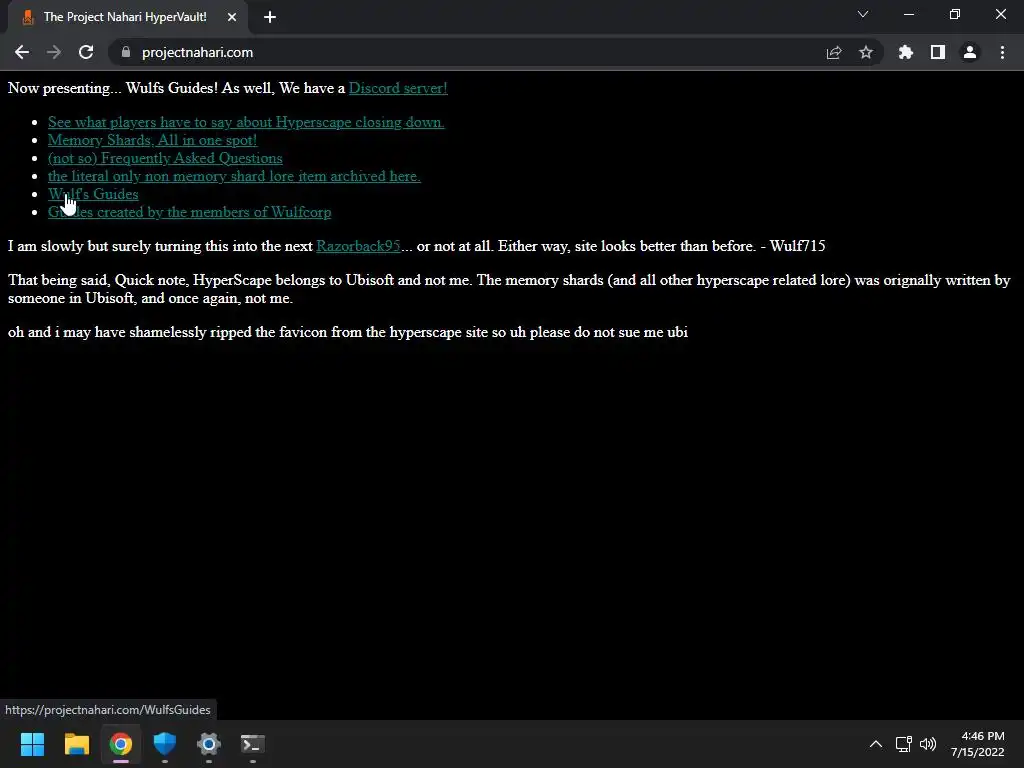Image resolution: width=1024 pixels, height=768 pixels.
Task: Open the Extensions puzzle menu
Action: coord(906,52)
